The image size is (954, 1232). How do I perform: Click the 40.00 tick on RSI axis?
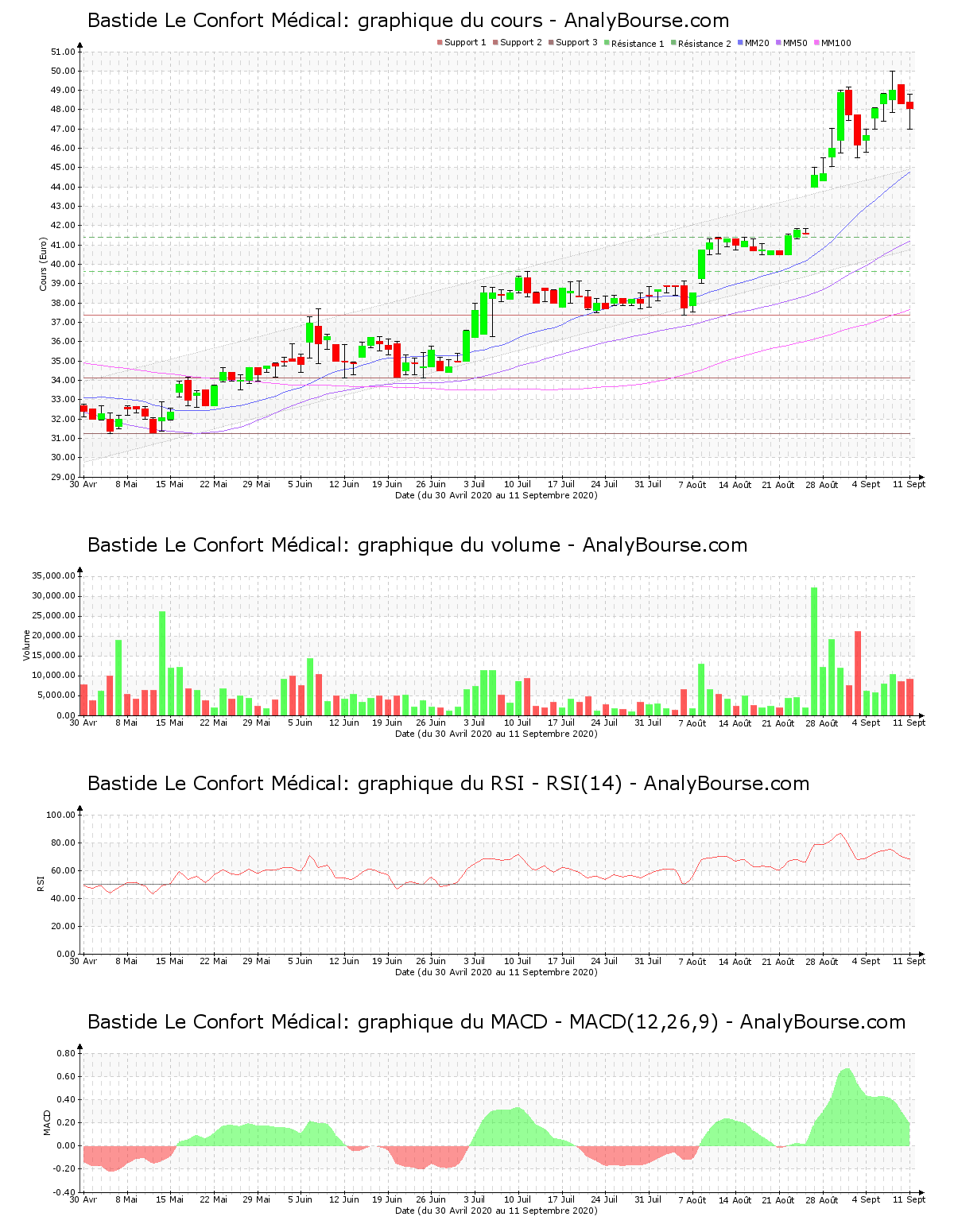pyautogui.click(x=63, y=898)
